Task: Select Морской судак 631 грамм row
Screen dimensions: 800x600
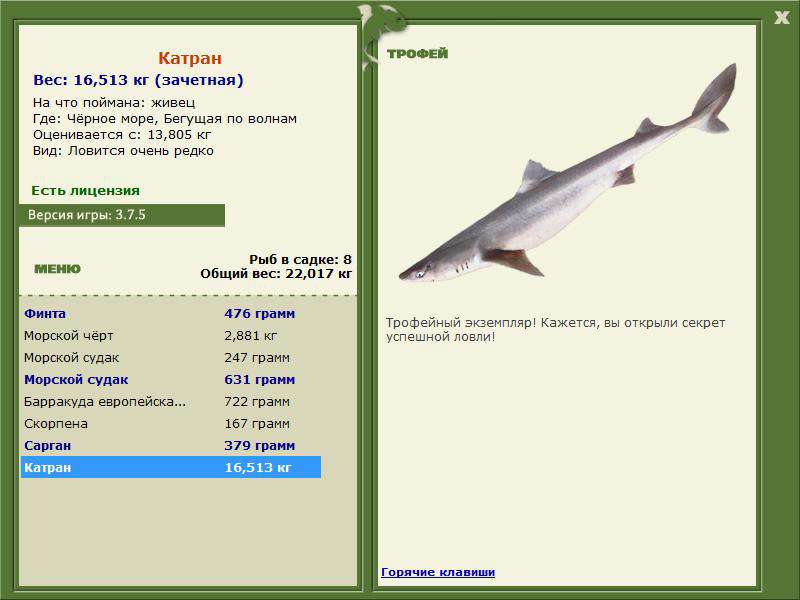Action: point(171,379)
